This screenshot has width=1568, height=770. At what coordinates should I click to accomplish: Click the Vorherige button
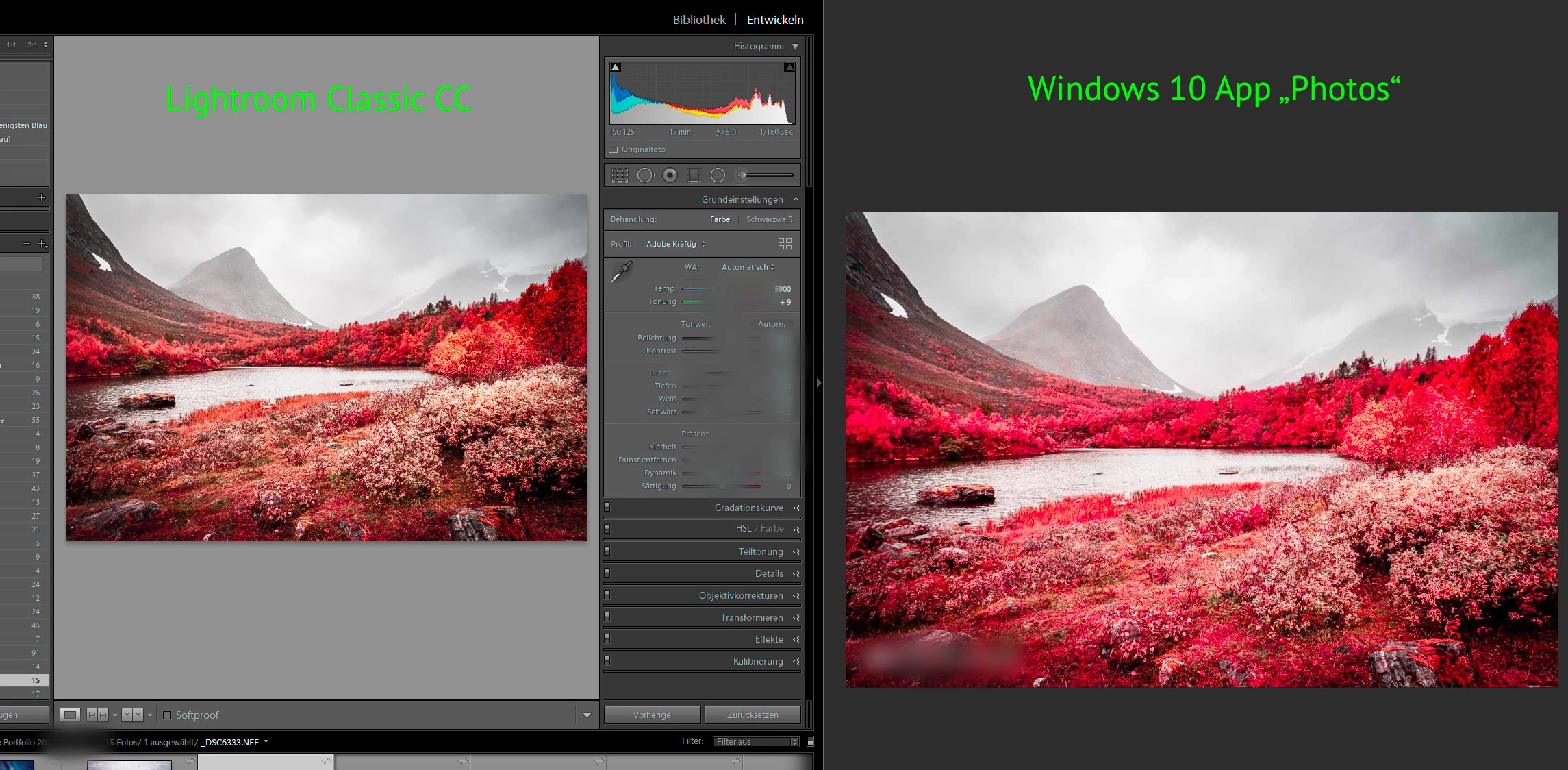point(652,715)
